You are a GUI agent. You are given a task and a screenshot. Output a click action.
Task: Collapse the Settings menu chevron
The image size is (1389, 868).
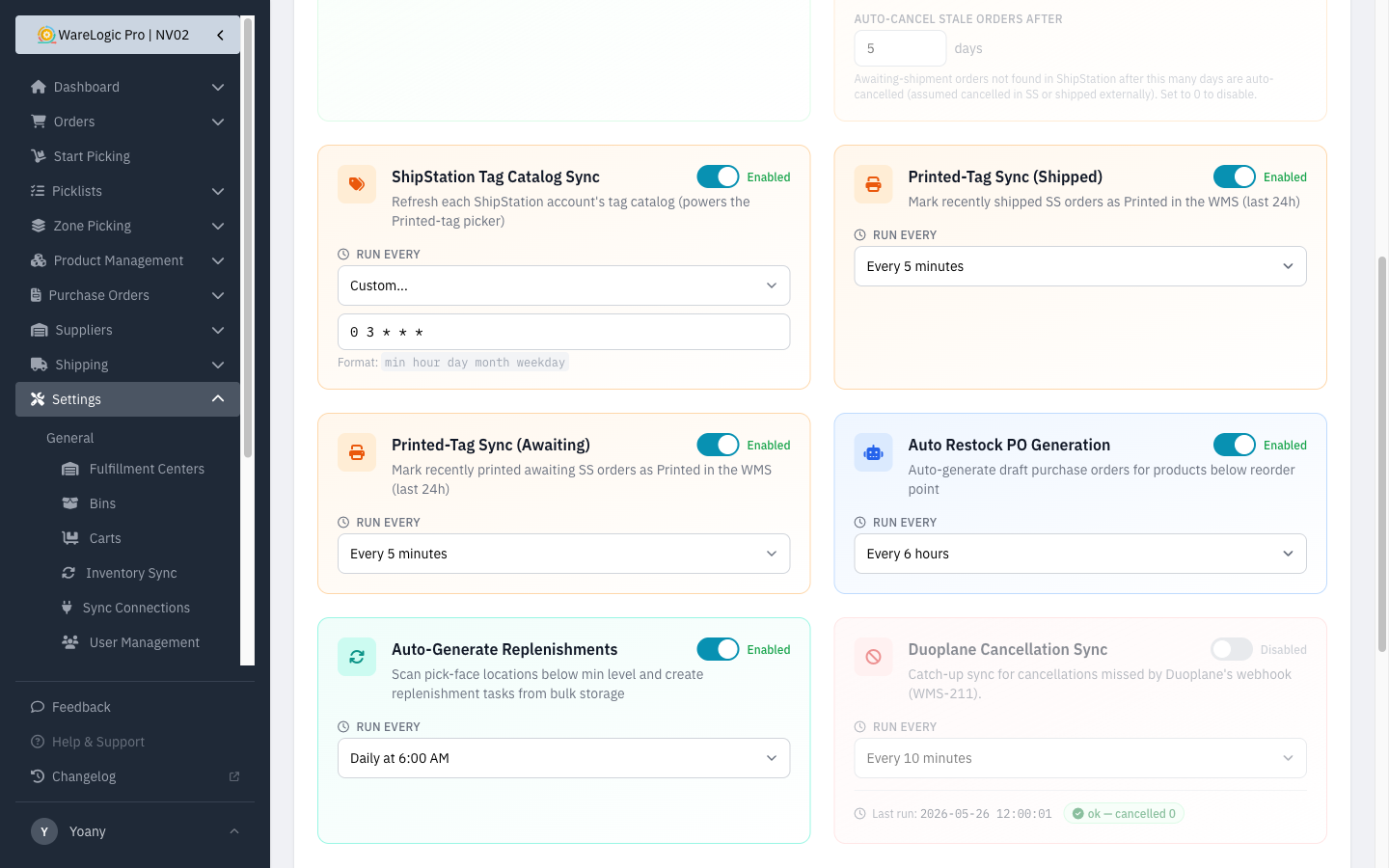[218, 398]
